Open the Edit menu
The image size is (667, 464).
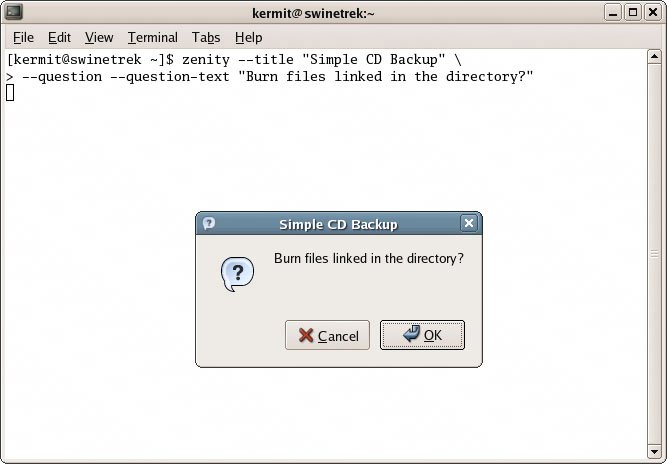pos(59,38)
